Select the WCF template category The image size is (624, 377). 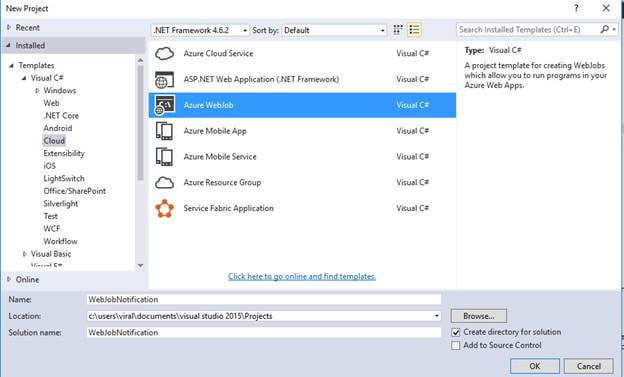(x=52, y=229)
